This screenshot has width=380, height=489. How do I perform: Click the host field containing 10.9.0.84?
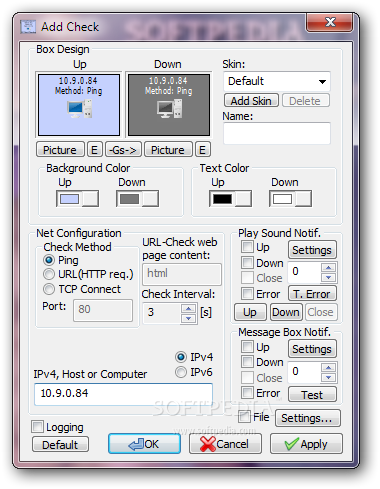coord(123,394)
